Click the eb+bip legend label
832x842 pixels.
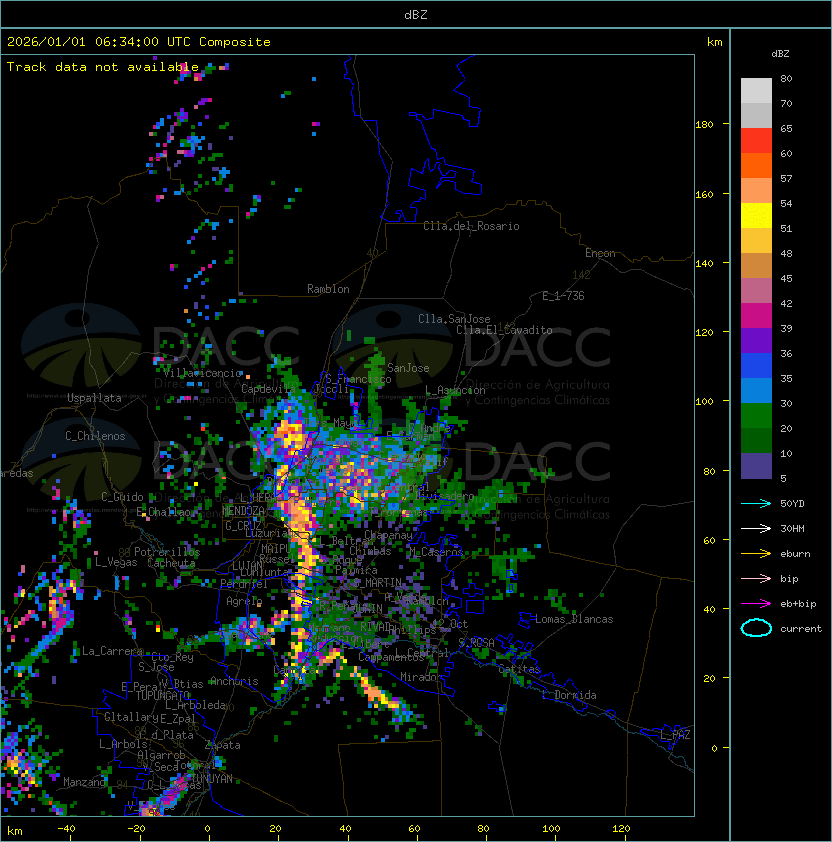(798, 604)
